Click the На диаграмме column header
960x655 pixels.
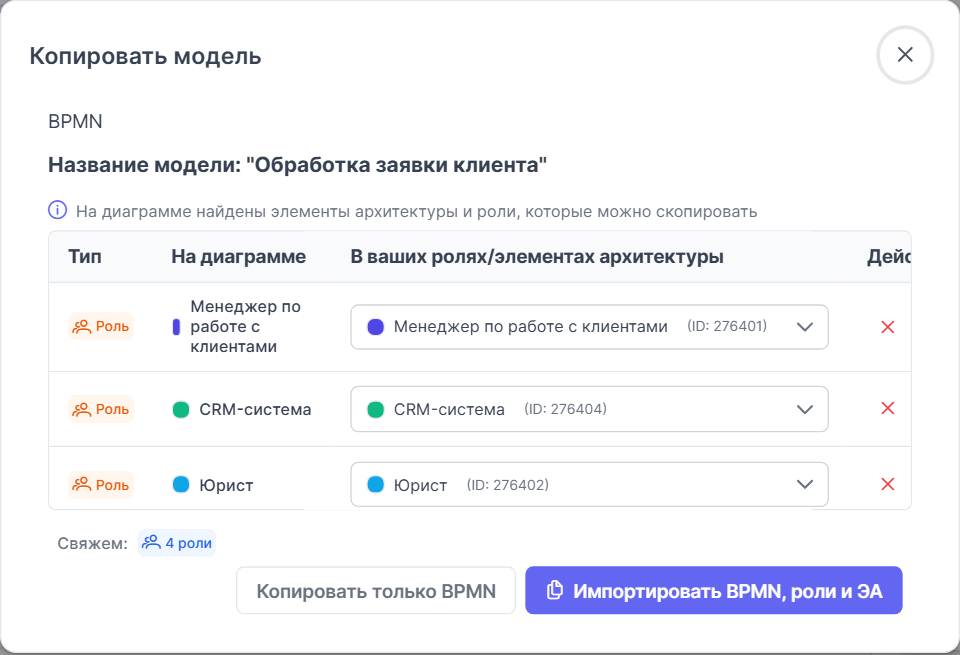coord(239,256)
